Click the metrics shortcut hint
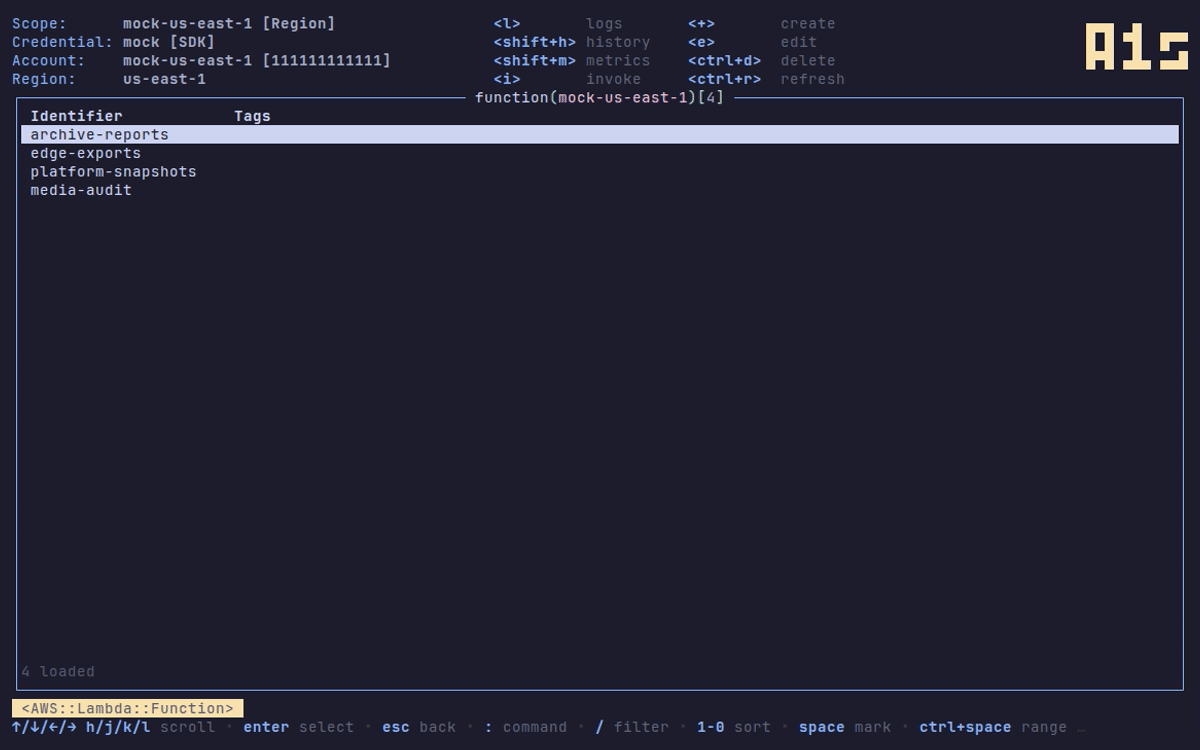Image resolution: width=1200 pixels, height=750 pixels. [x=618, y=60]
